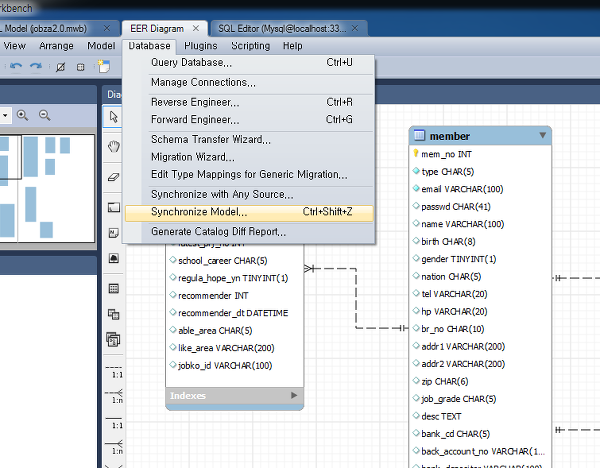600x468 pixels.
Task: Click the align-to-grid toolbar icon
Action: click(x=80, y=67)
